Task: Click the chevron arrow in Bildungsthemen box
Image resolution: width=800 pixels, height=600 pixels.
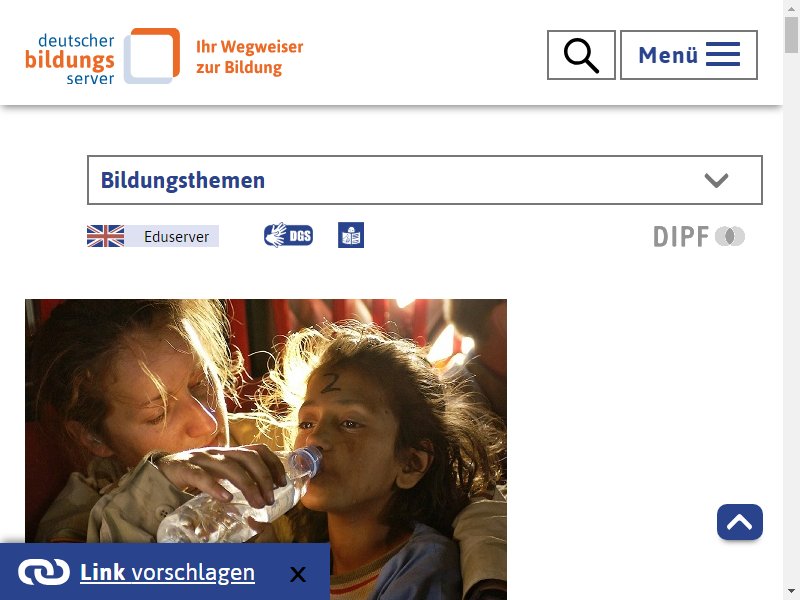Action: [716, 180]
